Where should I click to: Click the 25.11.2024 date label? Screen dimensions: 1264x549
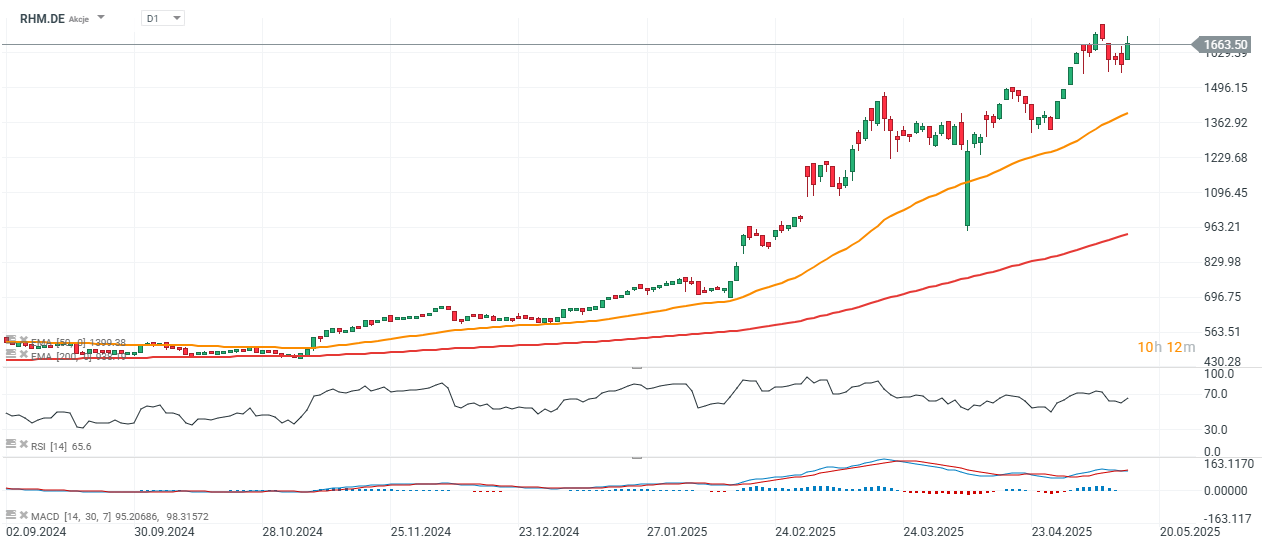[x=421, y=533]
